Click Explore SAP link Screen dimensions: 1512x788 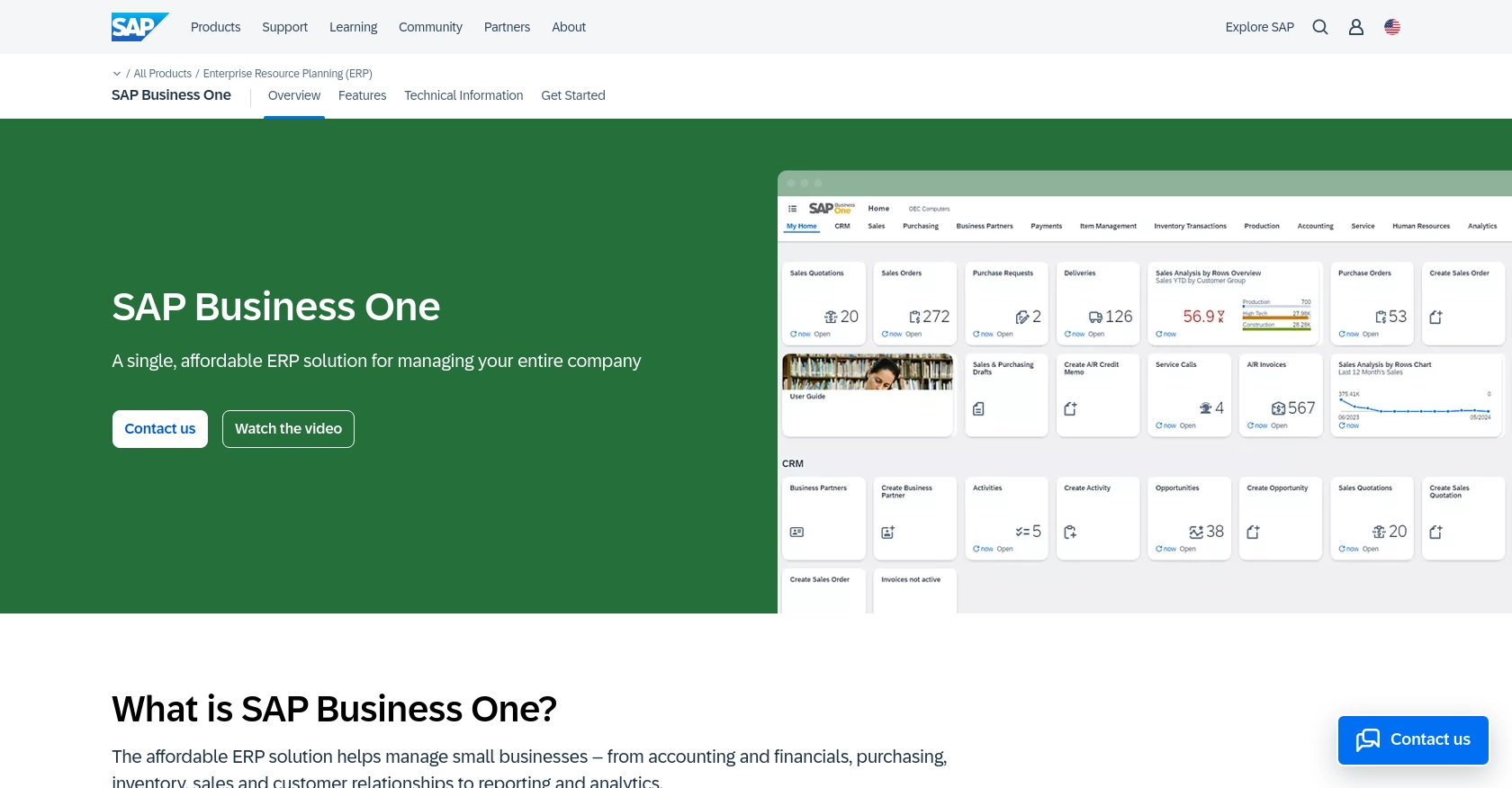pyautogui.click(x=1259, y=27)
